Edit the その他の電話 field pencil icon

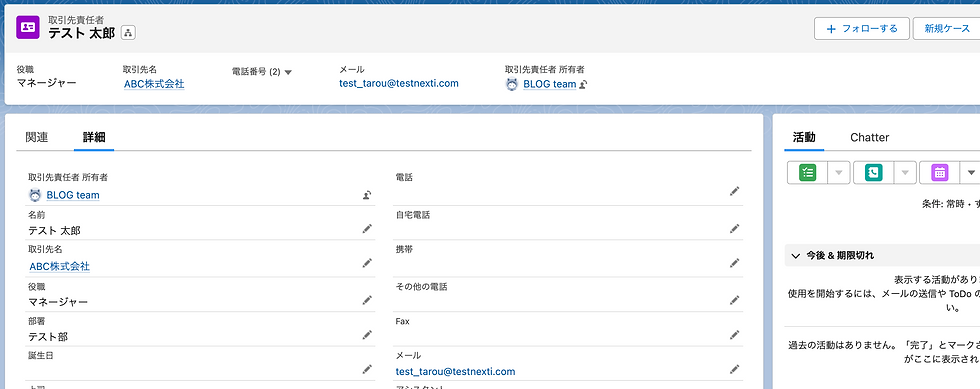[x=734, y=301]
